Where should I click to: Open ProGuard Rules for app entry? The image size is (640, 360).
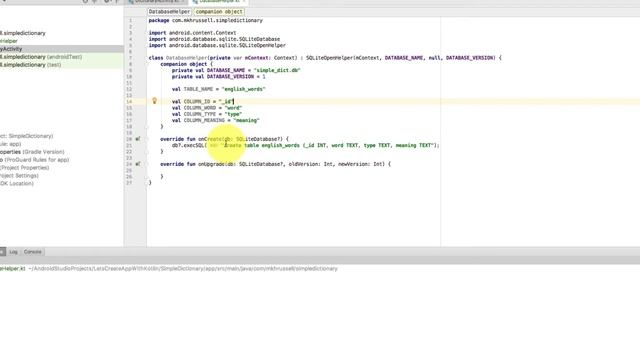click(34, 160)
